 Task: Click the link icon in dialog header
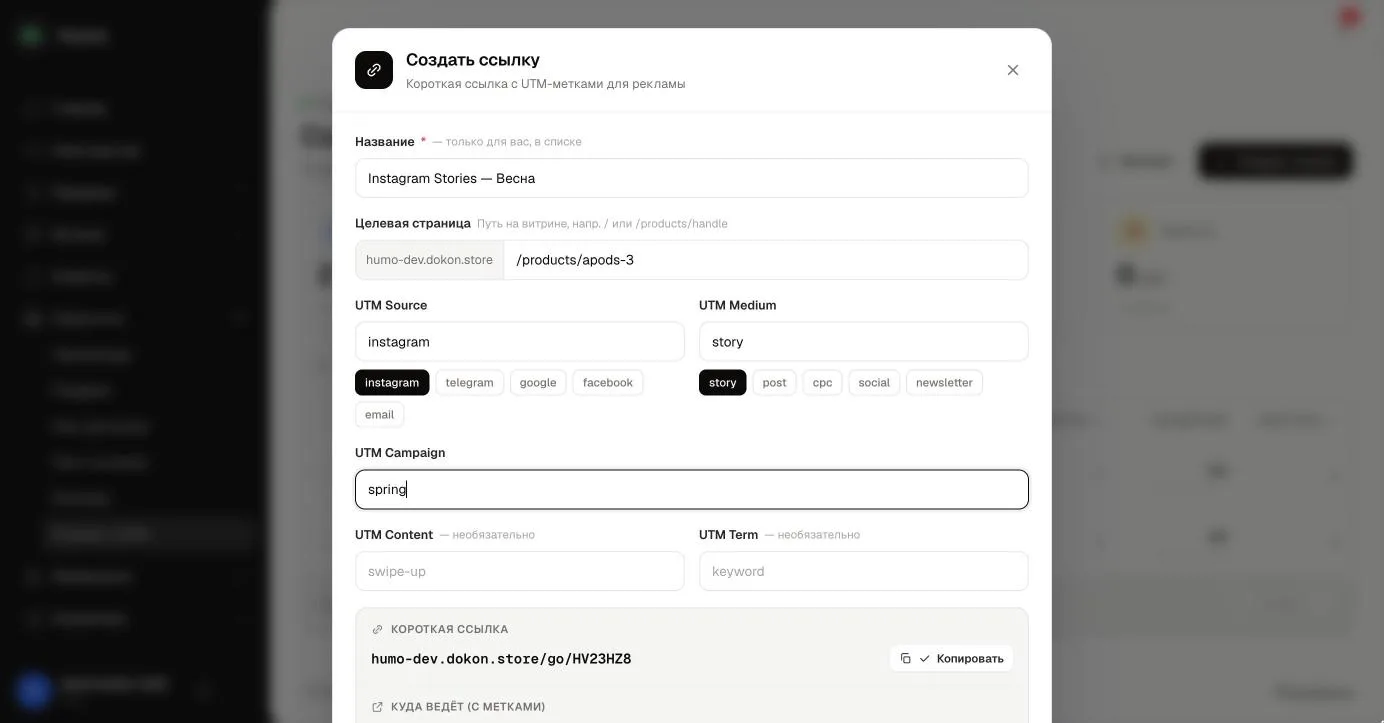(x=374, y=70)
